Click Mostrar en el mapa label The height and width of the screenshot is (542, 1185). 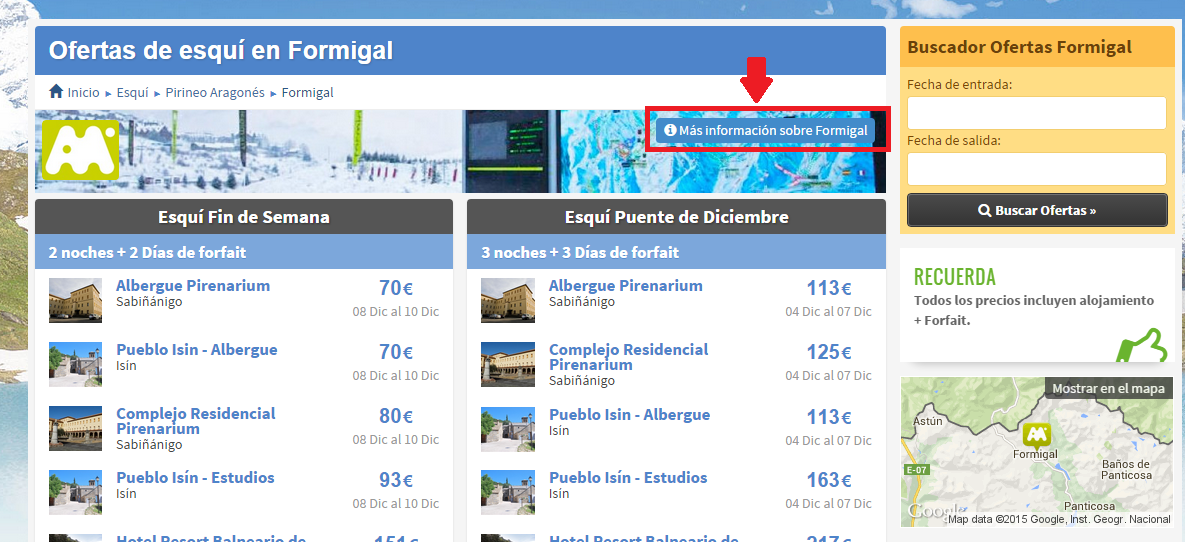1108,389
